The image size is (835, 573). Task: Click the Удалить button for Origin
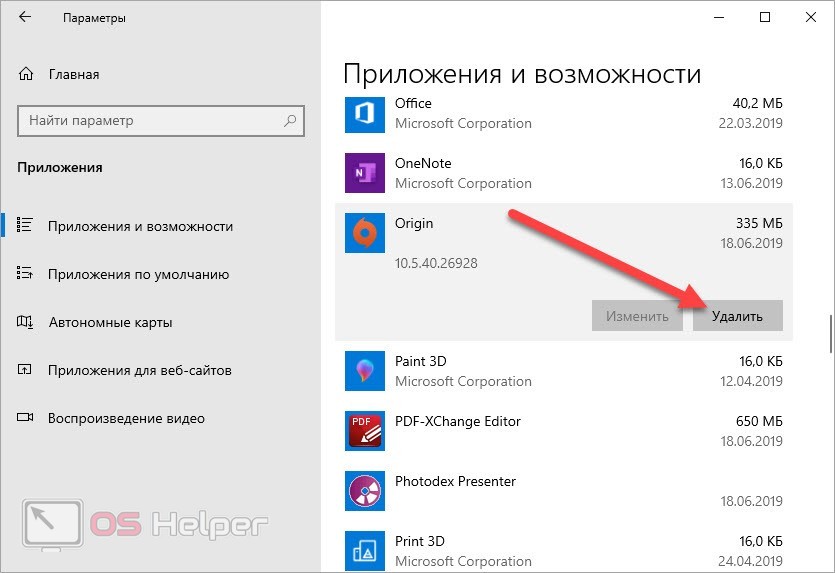(738, 316)
